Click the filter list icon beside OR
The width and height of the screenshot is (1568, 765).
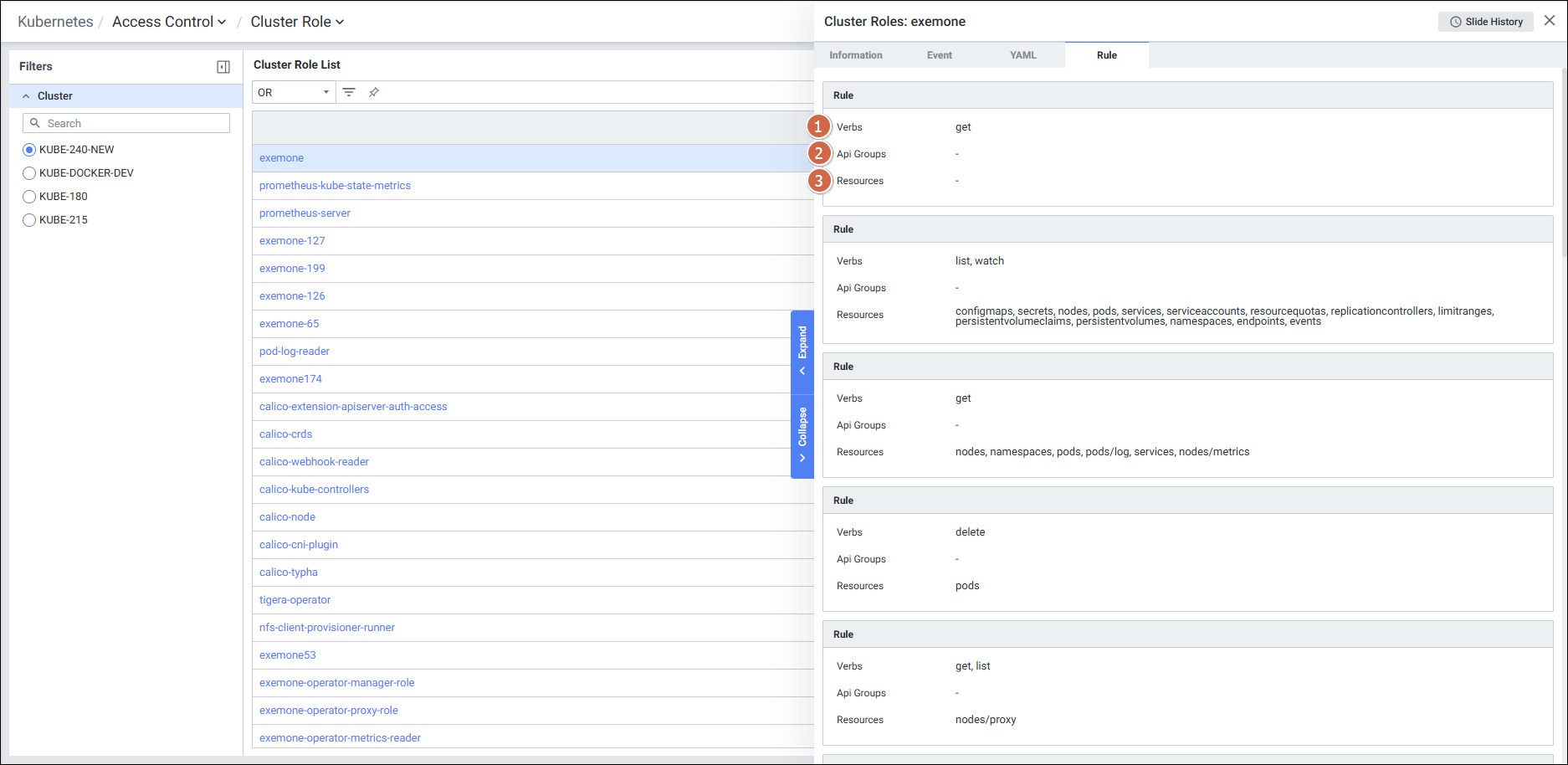(x=349, y=92)
